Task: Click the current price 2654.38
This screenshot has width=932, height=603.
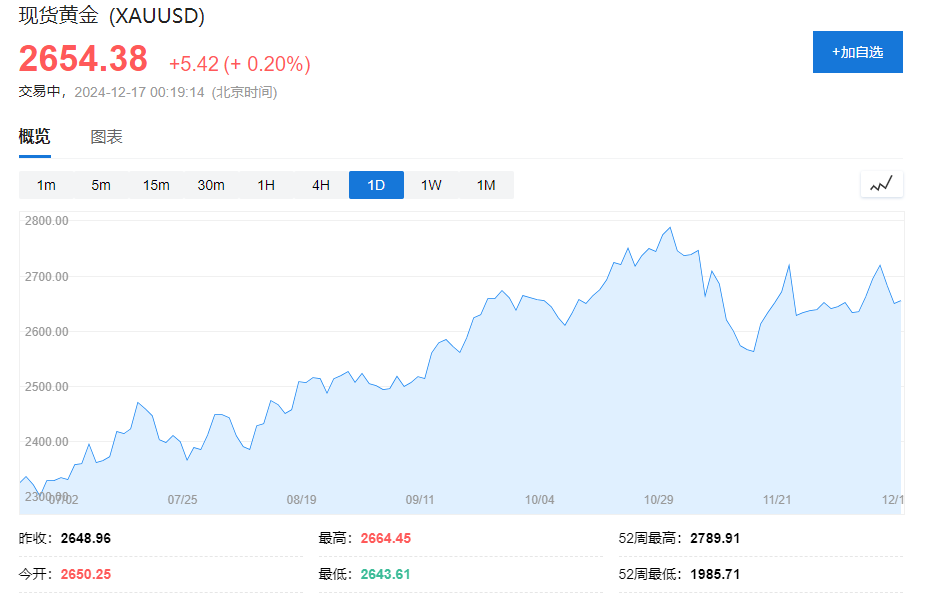Action: (83, 59)
